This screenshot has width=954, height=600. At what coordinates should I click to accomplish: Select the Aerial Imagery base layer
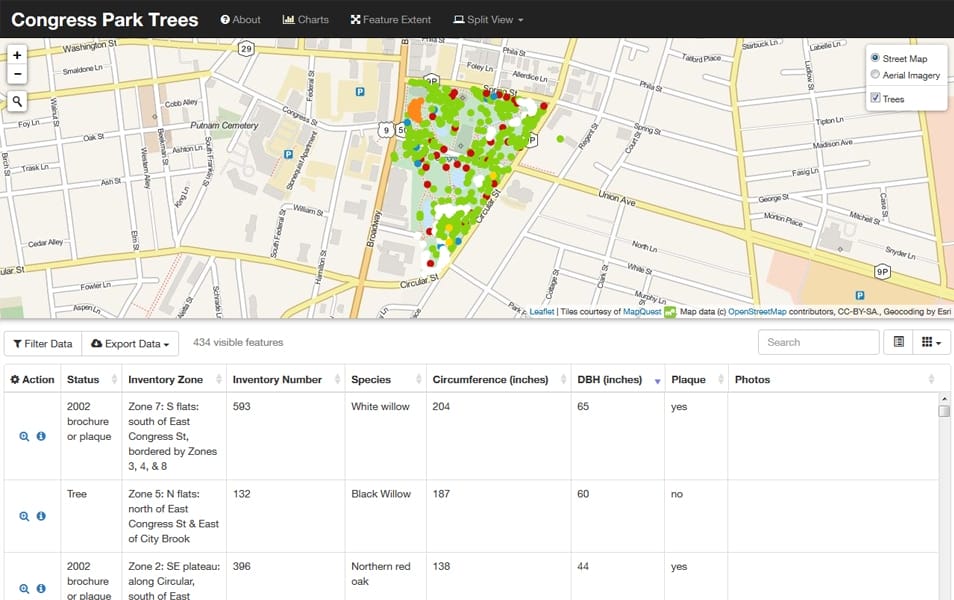[875, 74]
